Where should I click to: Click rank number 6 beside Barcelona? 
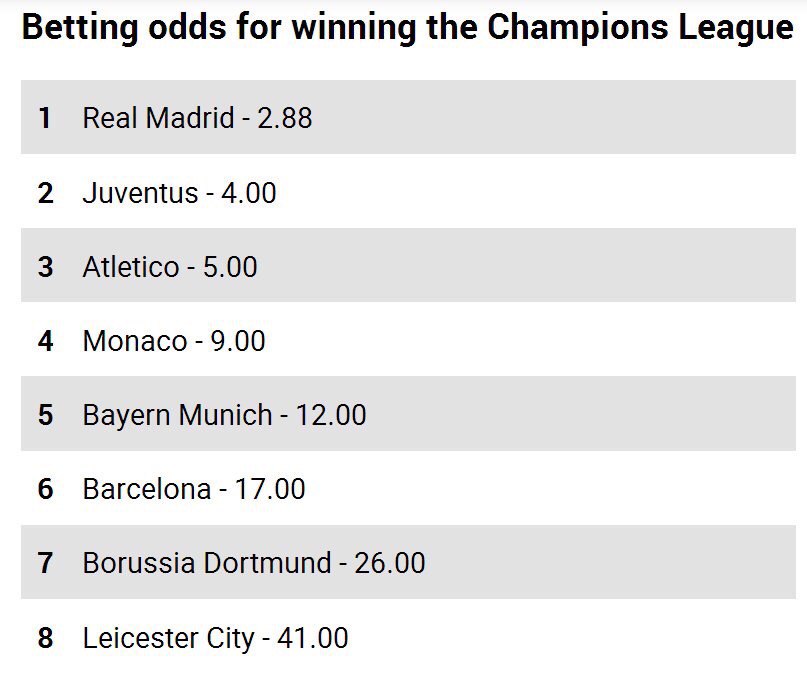[45, 489]
